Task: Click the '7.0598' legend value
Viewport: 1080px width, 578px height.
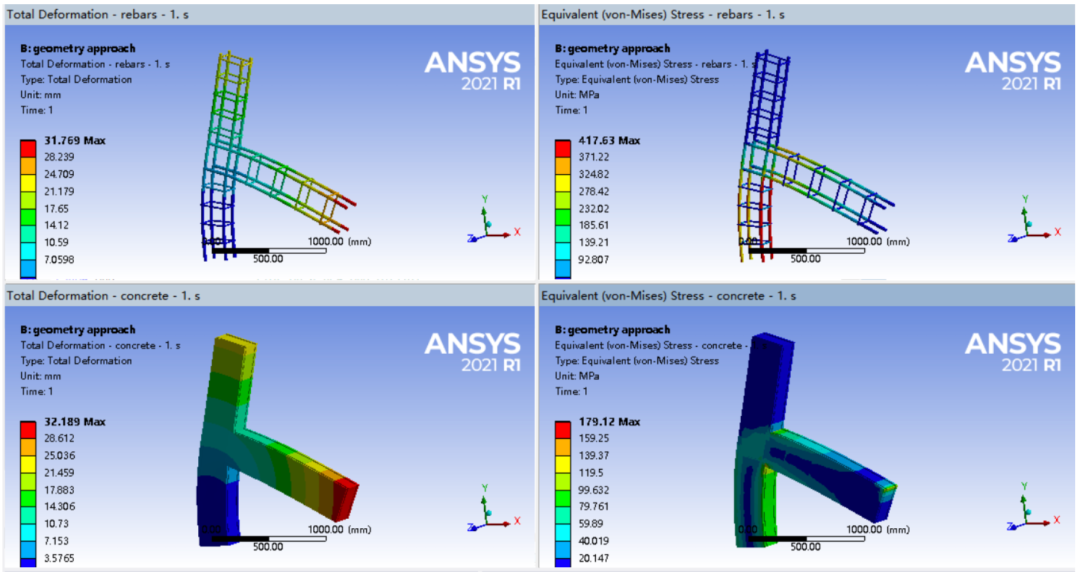Action: (x=59, y=260)
